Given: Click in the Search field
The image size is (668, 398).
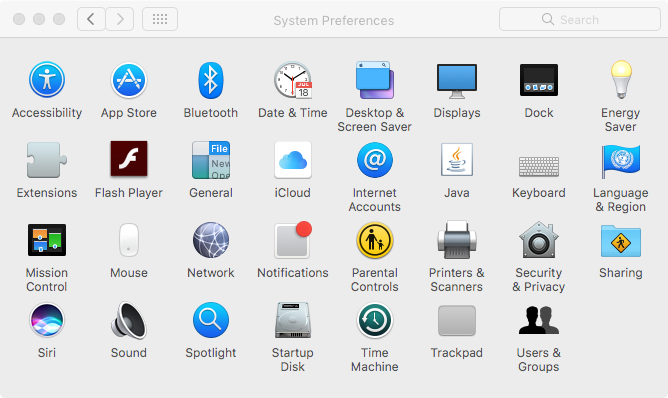Looking at the screenshot, I should point(580,19).
